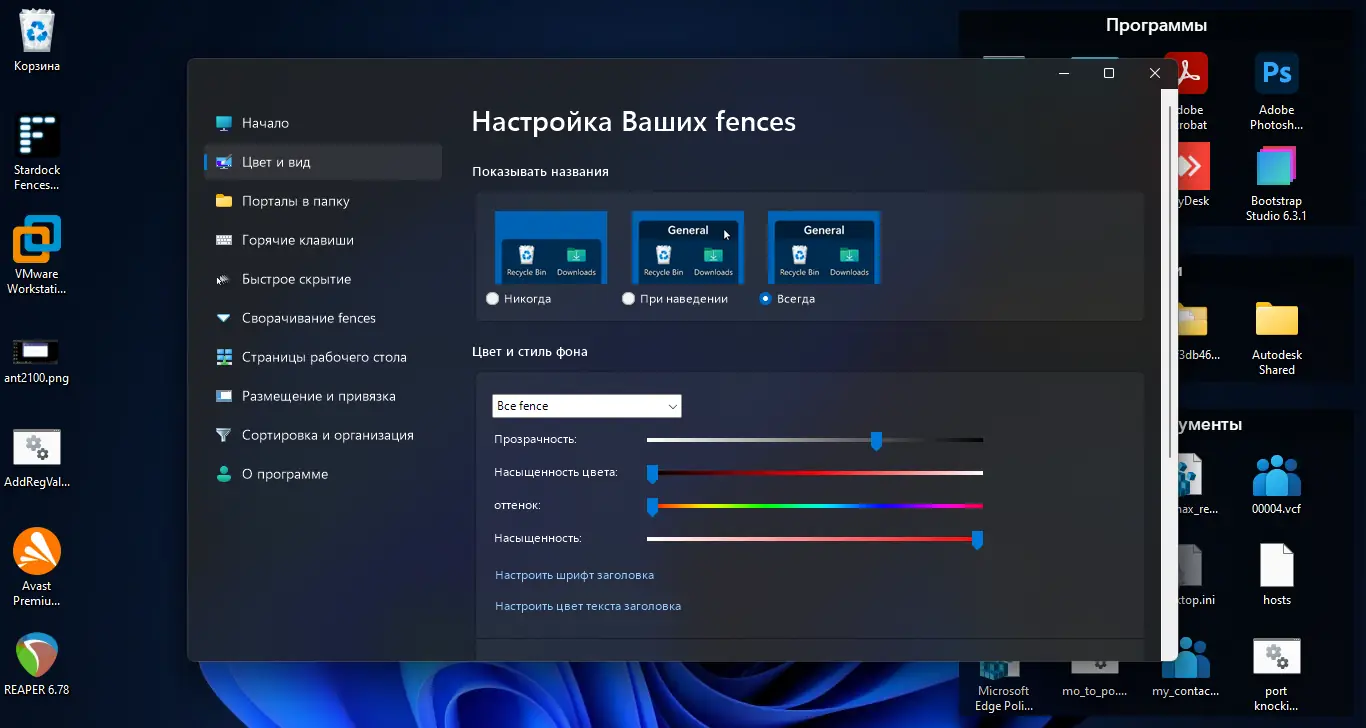Click the settings window vertical scrollbar
The height and width of the screenshot is (728, 1366).
pyautogui.click(x=1171, y=280)
